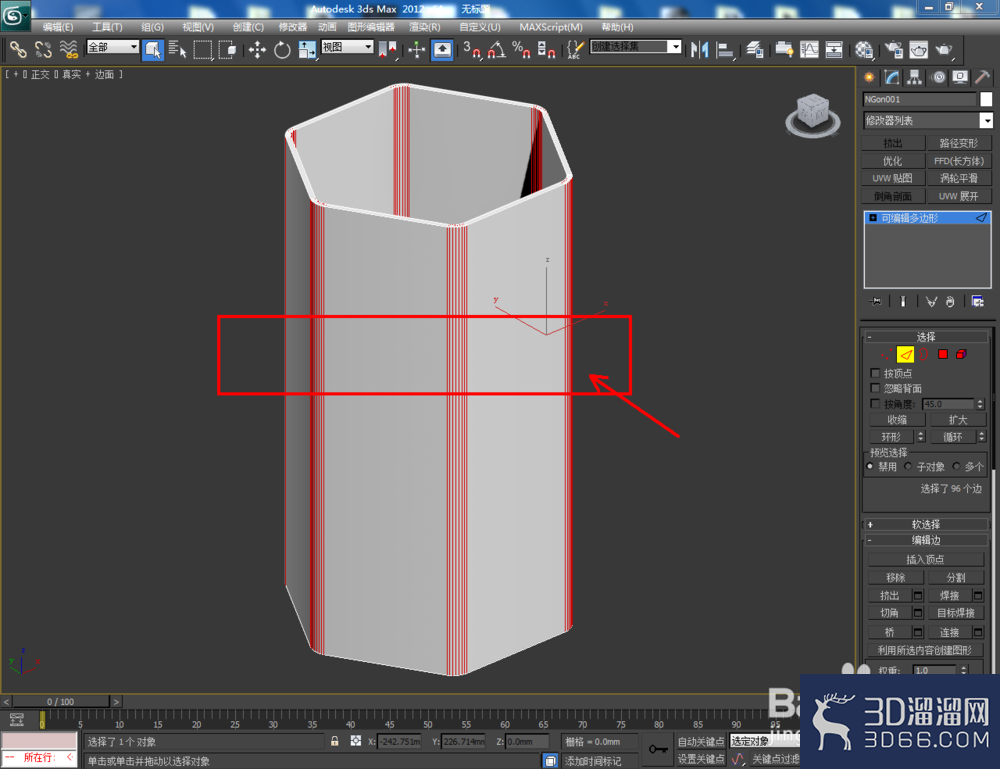This screenshot has height=769, width=1000.
Task: Open the Motion command panel tab
Action: click(938, 77)
